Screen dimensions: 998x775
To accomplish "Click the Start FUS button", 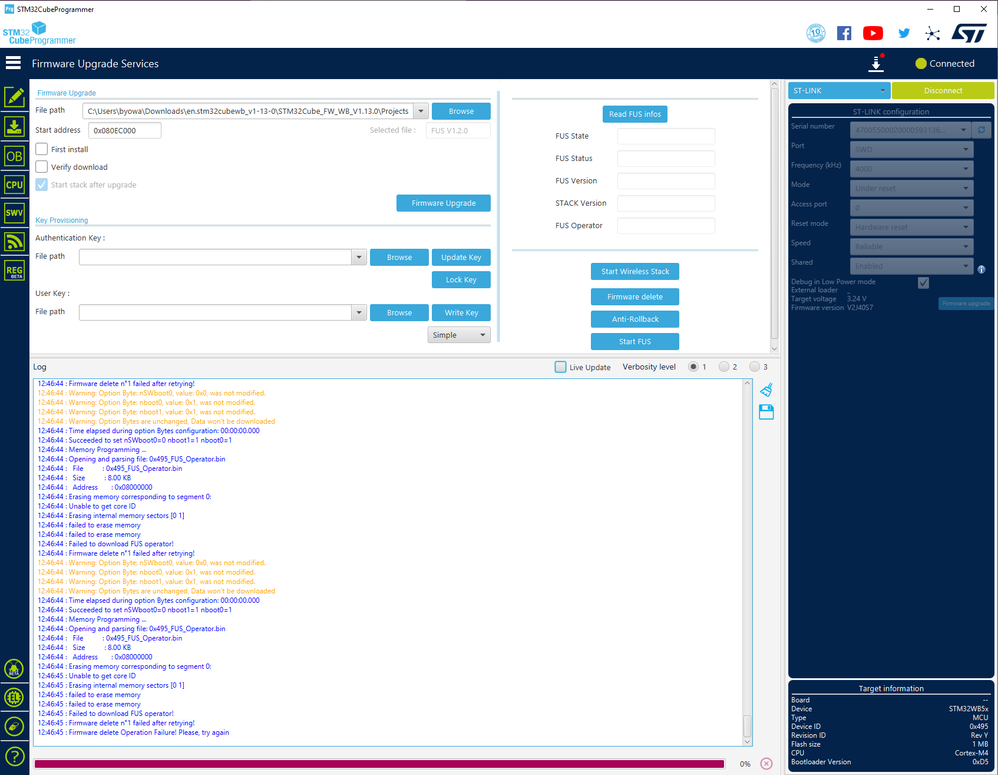I will [635, 341].
